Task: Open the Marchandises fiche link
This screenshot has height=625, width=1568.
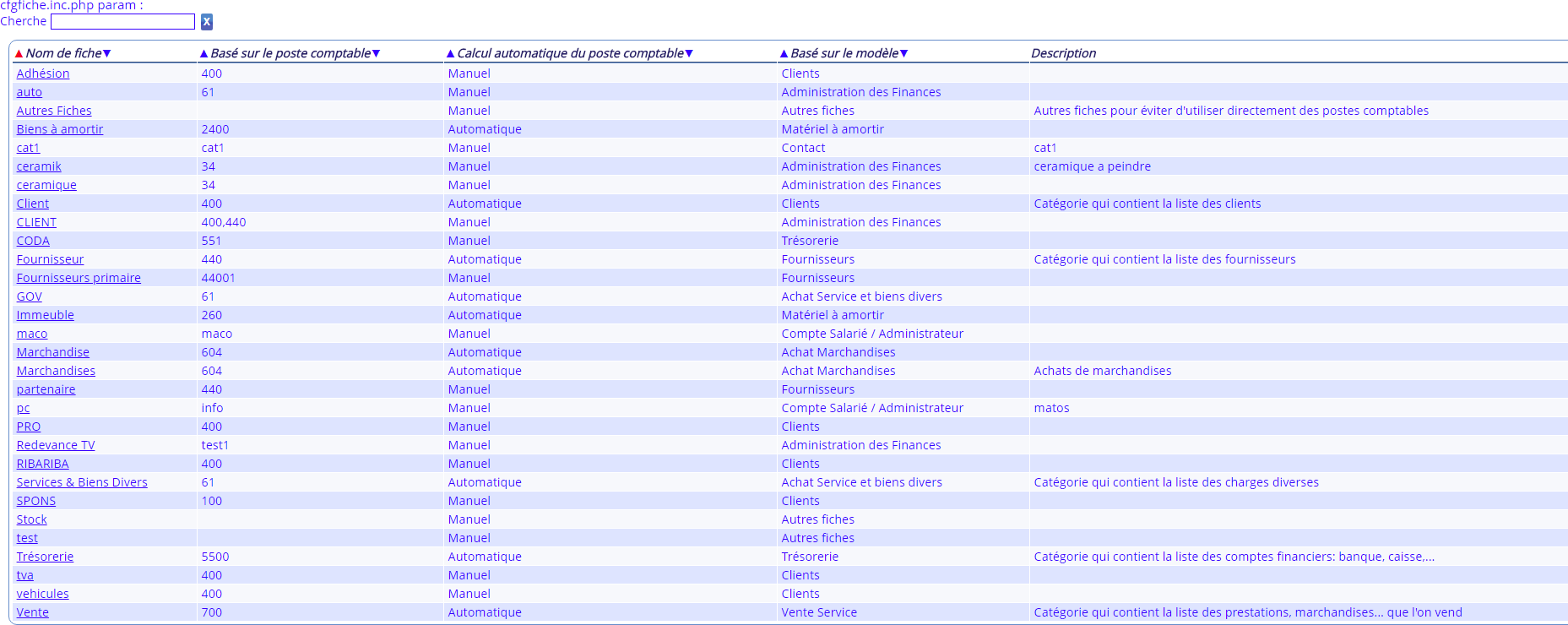Action: pyautogui.click(x=56, y=371)
